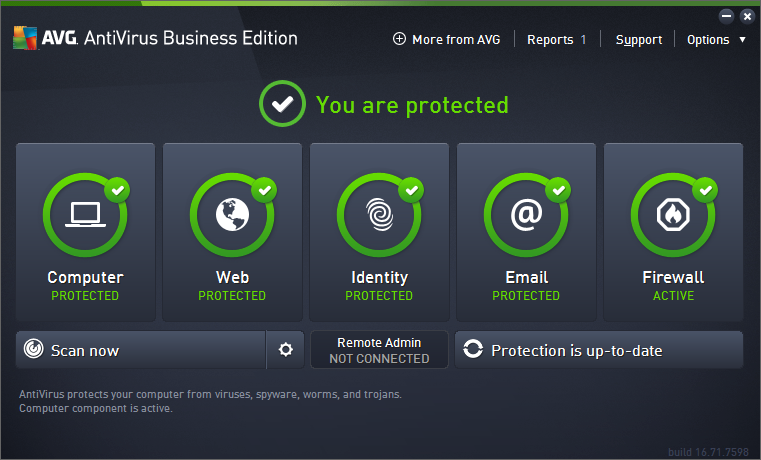
Task: Click the plus icon beside More from AVG
Action: pos(400,39)
